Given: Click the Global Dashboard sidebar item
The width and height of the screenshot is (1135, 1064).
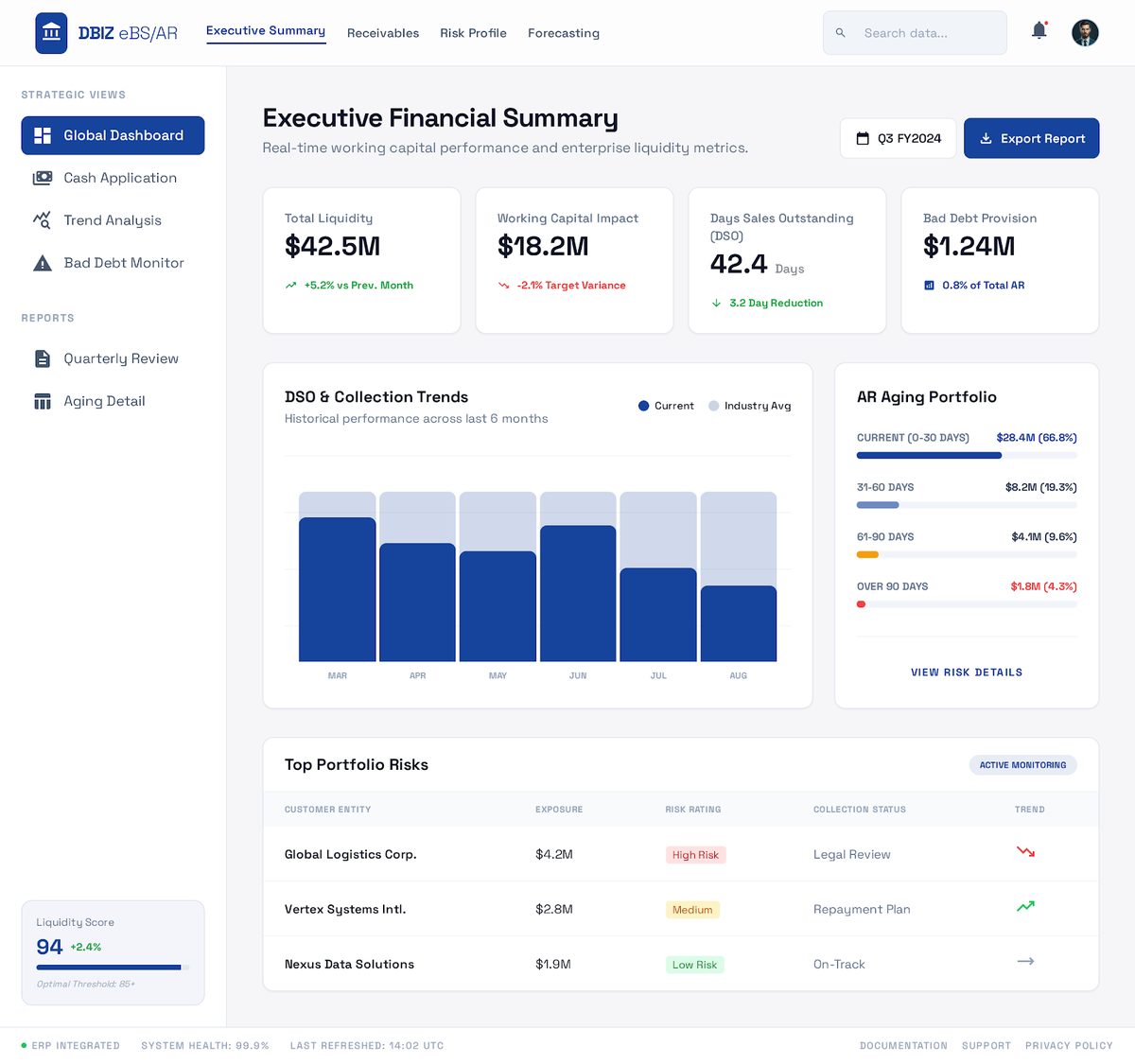Looking at the screenshot, I should [x=113, y=135].
